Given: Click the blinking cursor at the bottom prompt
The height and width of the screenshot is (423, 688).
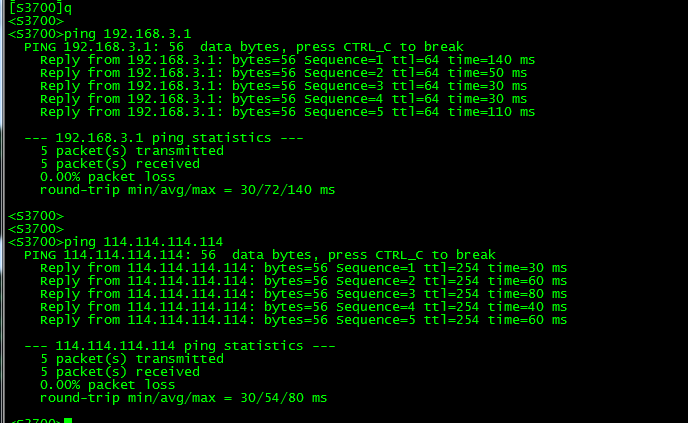Looking at the screenshot, I should point(68,420).
